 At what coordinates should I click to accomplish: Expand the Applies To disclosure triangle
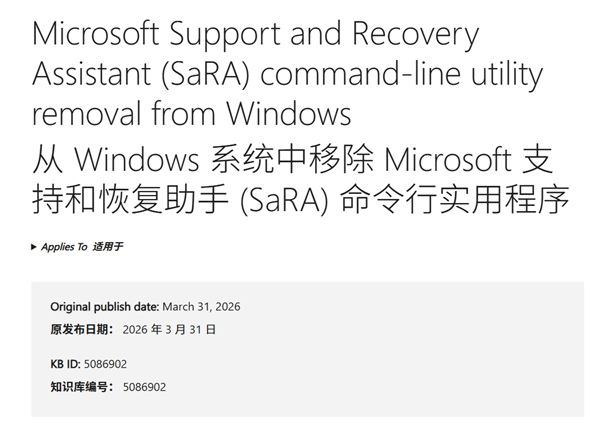(x=35, y=246)
